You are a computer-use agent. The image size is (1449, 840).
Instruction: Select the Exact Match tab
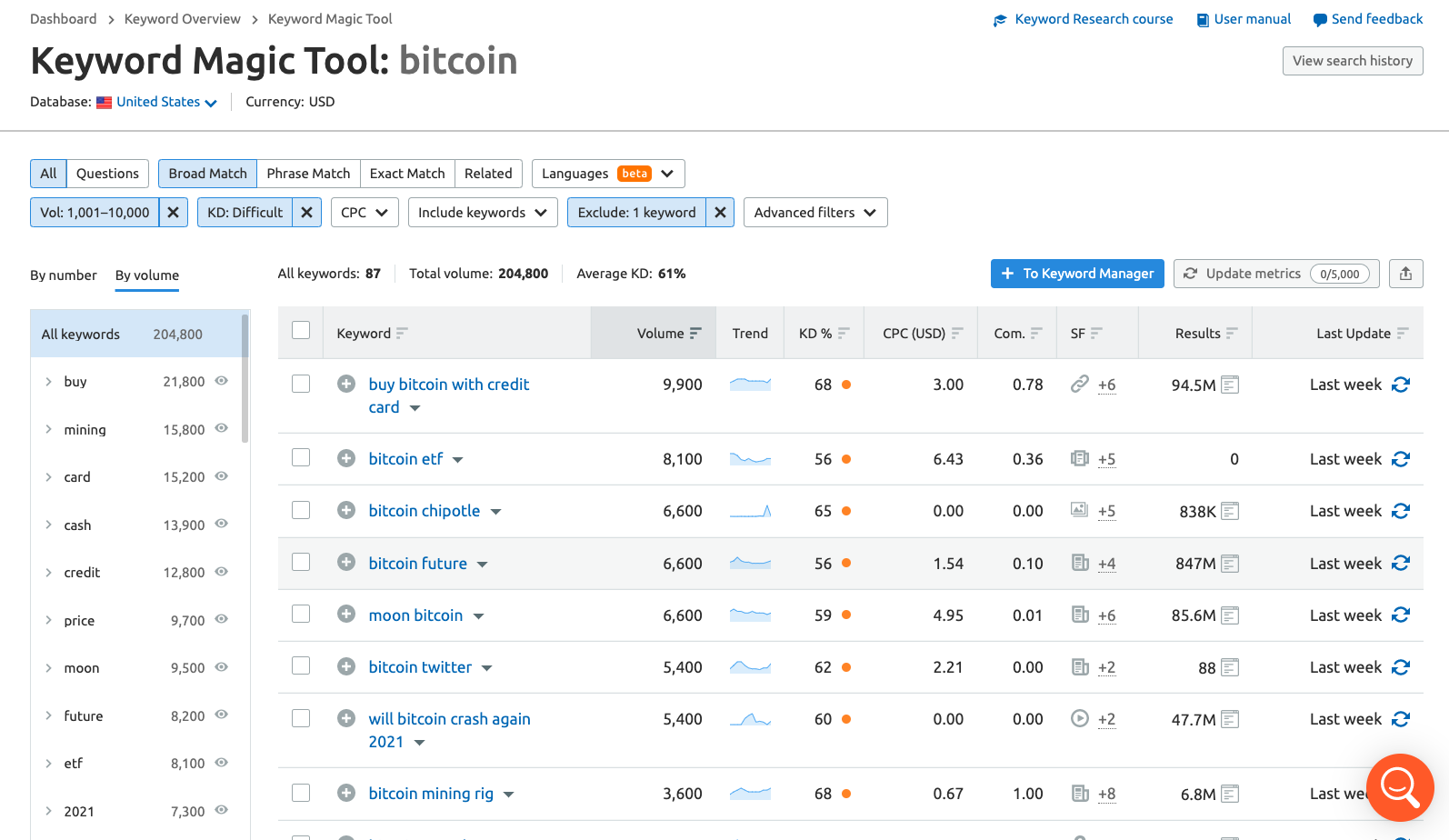407,174
